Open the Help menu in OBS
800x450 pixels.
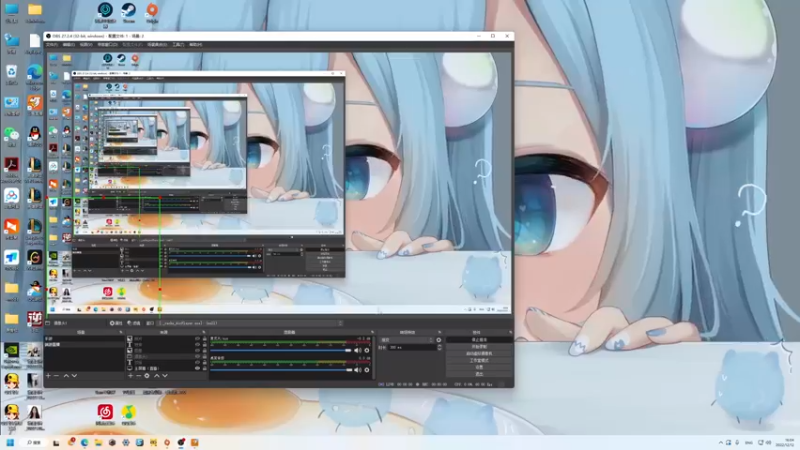tap(195, 44)
